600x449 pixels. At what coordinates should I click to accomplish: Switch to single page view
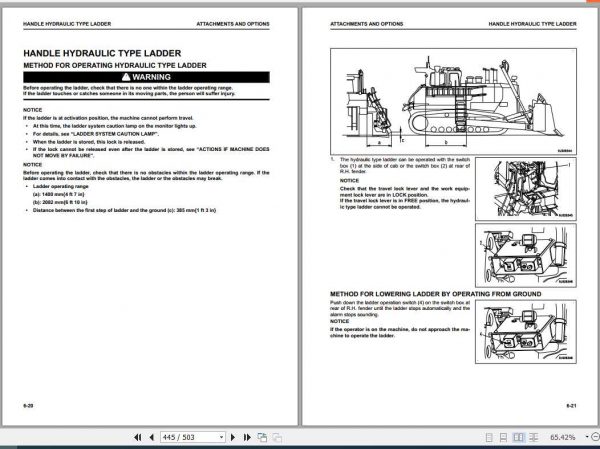point(489,437)
